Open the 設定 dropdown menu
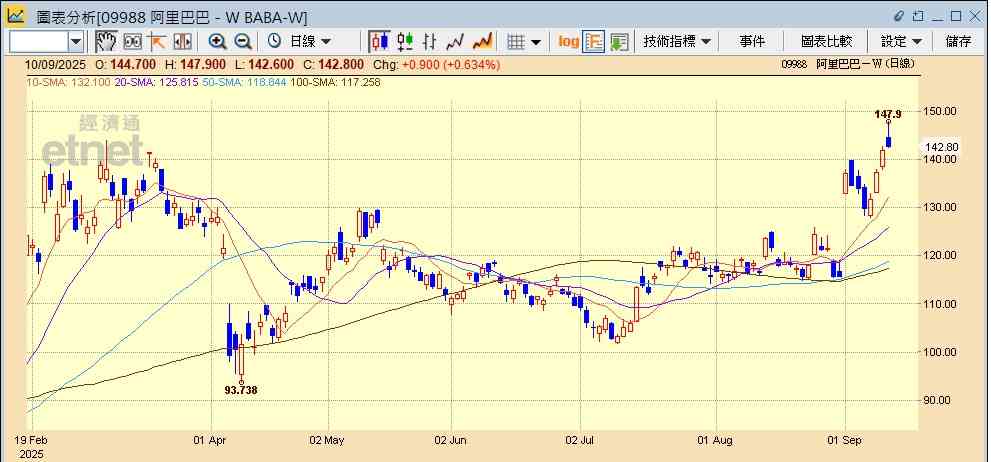 [x=901, y=42]
